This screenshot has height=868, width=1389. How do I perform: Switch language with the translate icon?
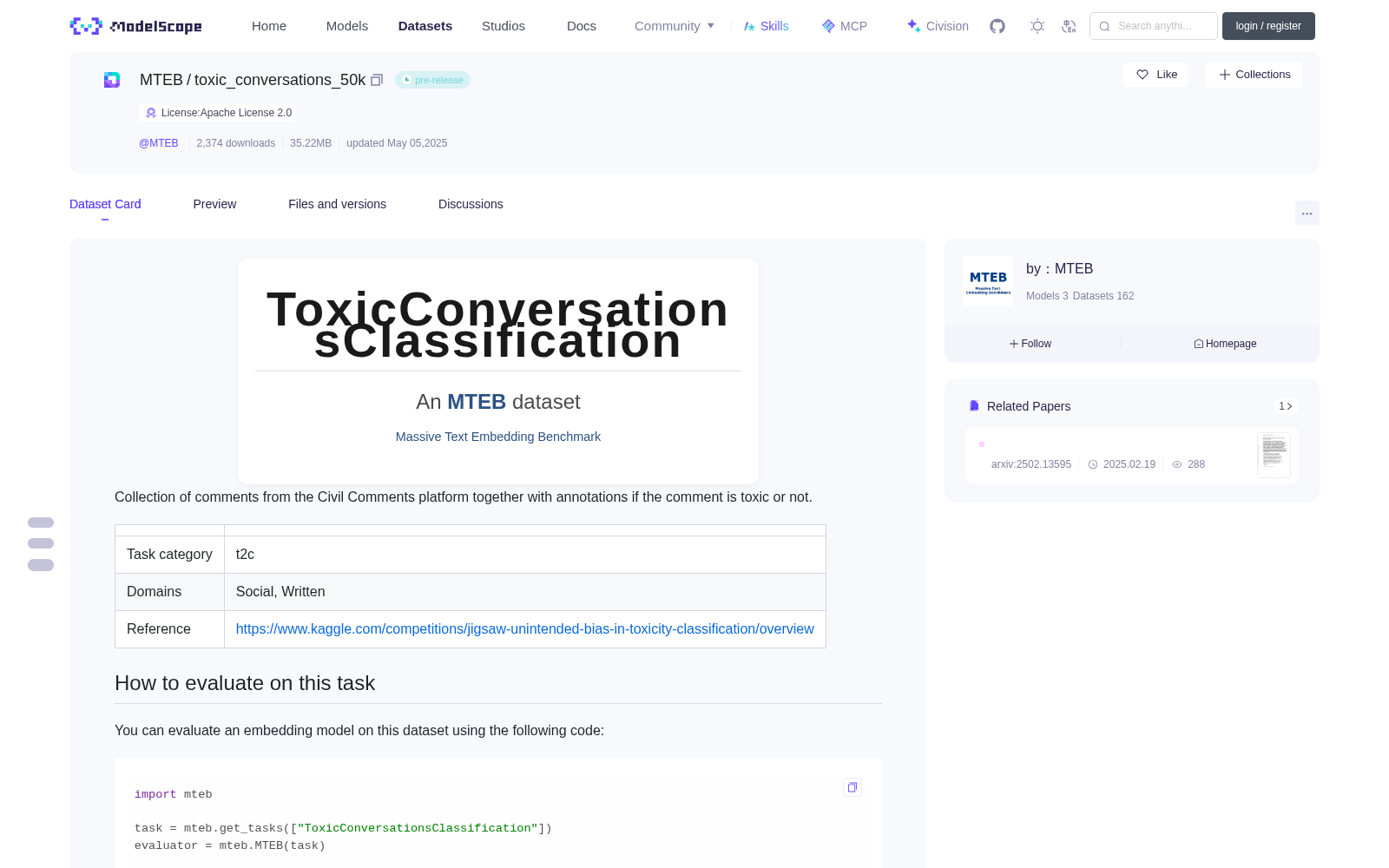[1070, 26]
